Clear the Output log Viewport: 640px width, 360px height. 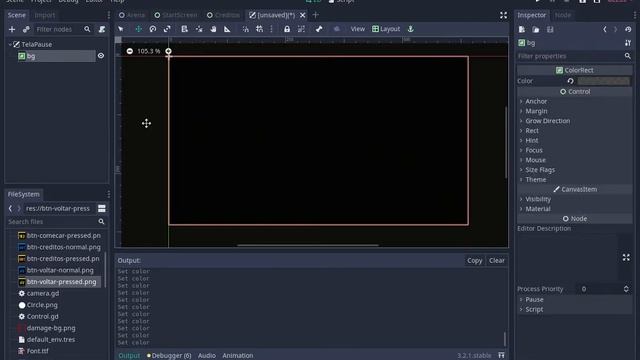pos(497,260)
